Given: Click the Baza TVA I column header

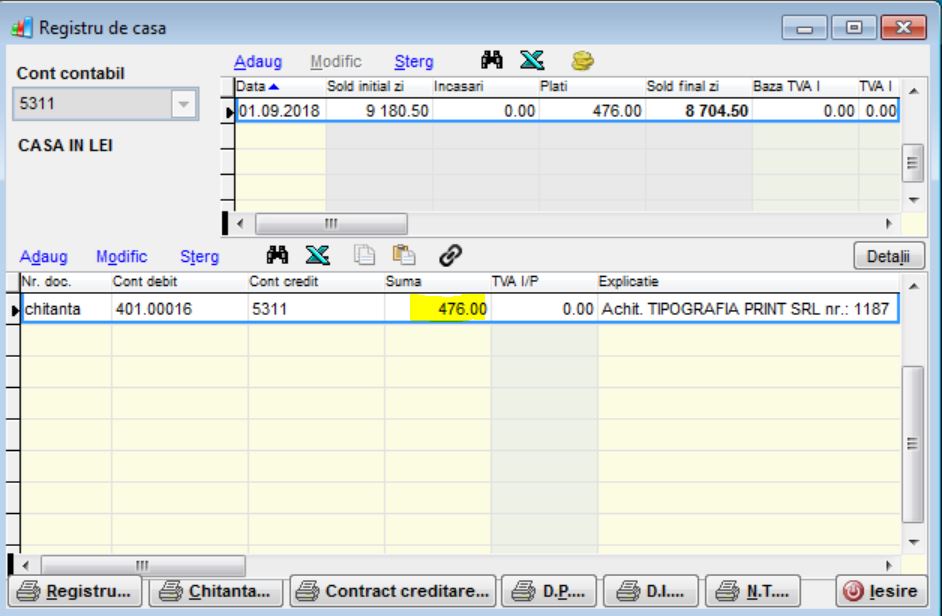Looking at the screenshot, I should point(804,87).
